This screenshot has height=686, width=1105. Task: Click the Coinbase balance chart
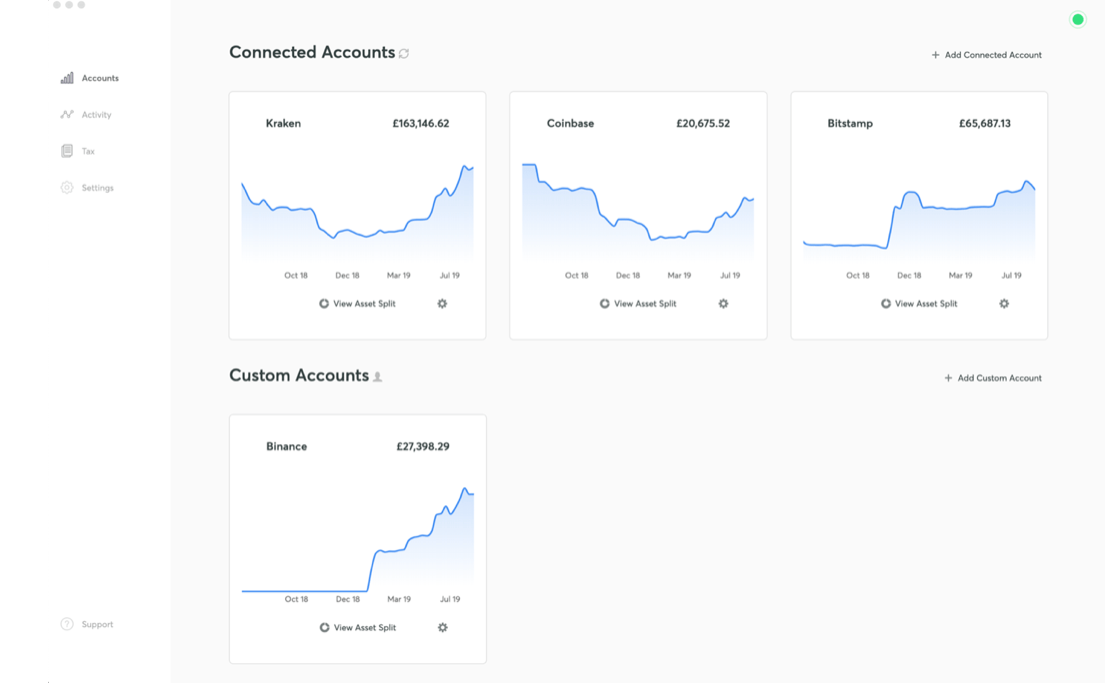(638, 212)
